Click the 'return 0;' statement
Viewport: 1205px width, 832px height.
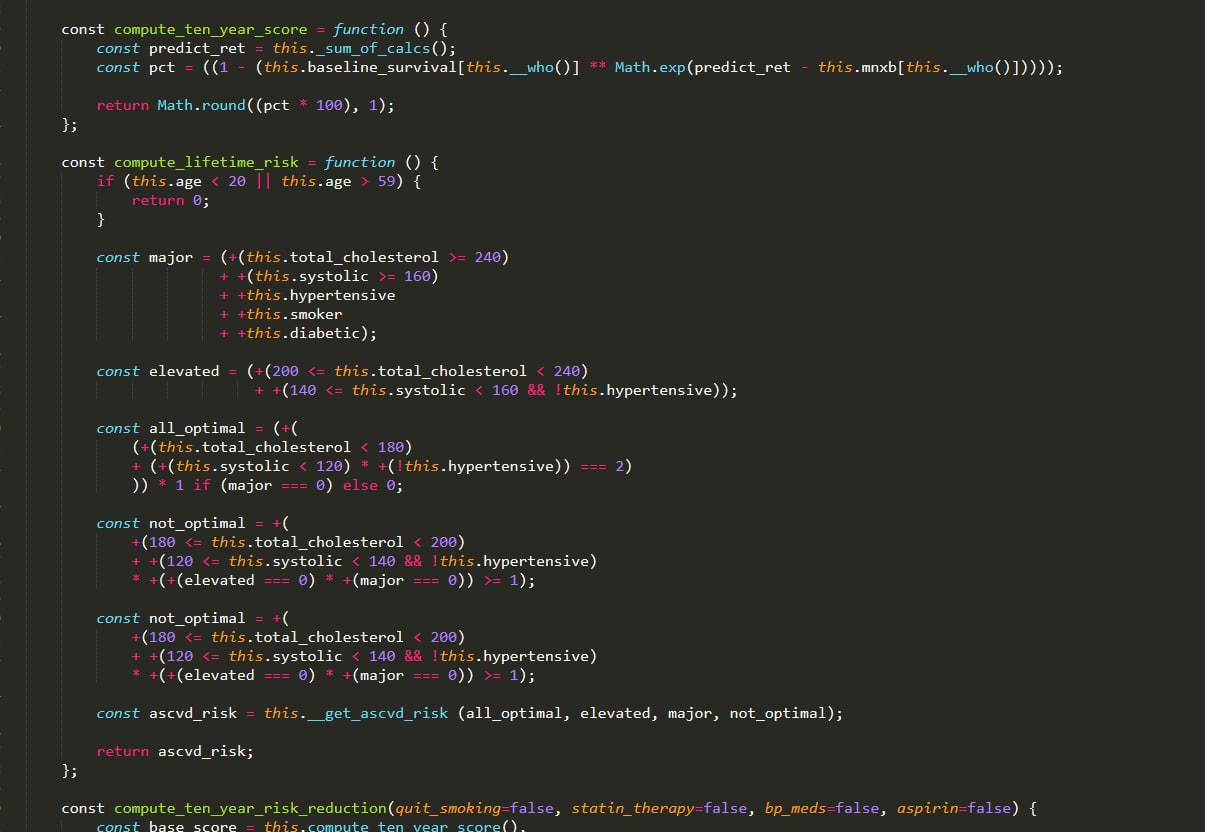pos(171,200)
